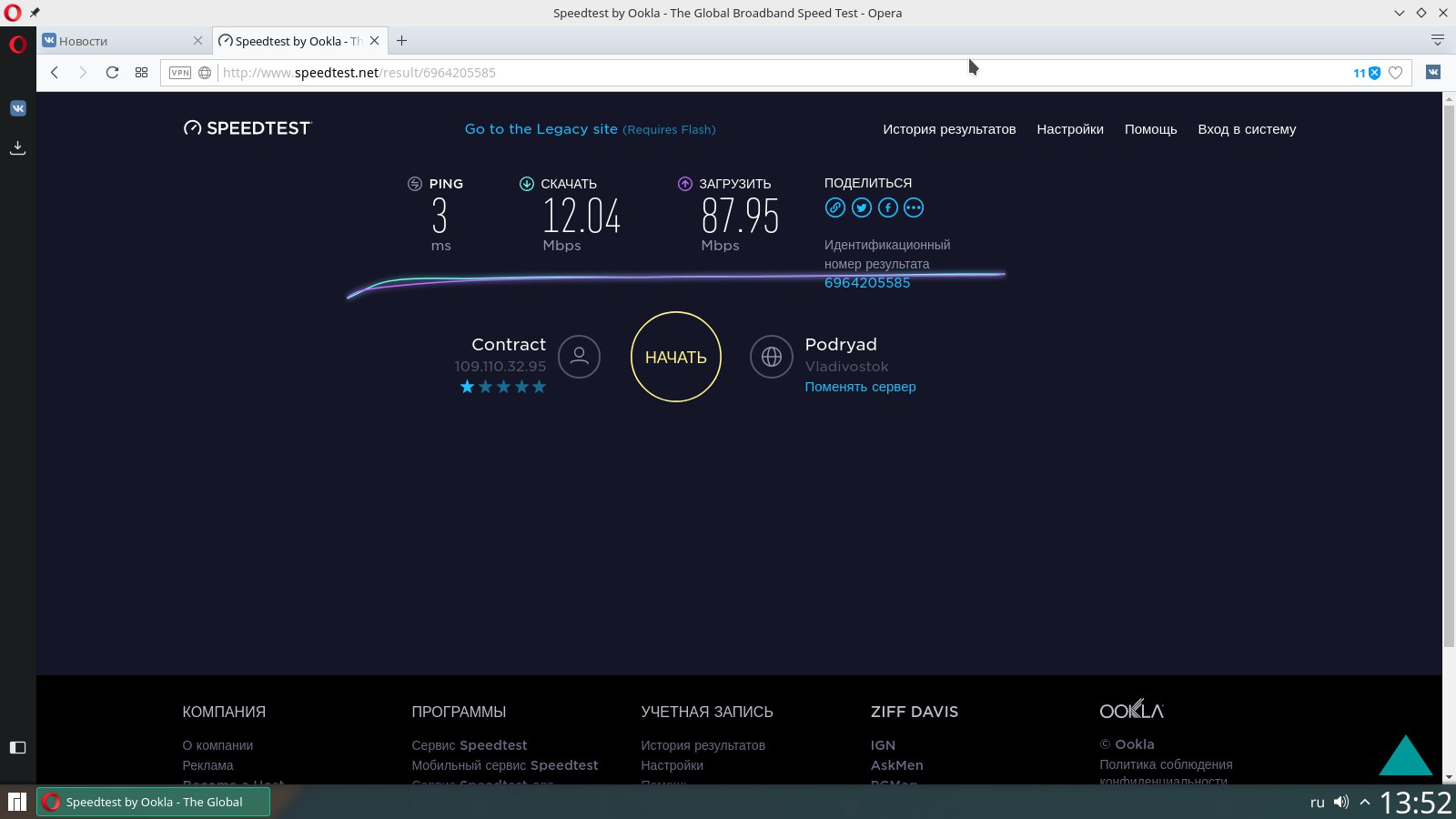1456x819 pixels.
Task: Open Вход в систему login
Action: pos(1247,129)
